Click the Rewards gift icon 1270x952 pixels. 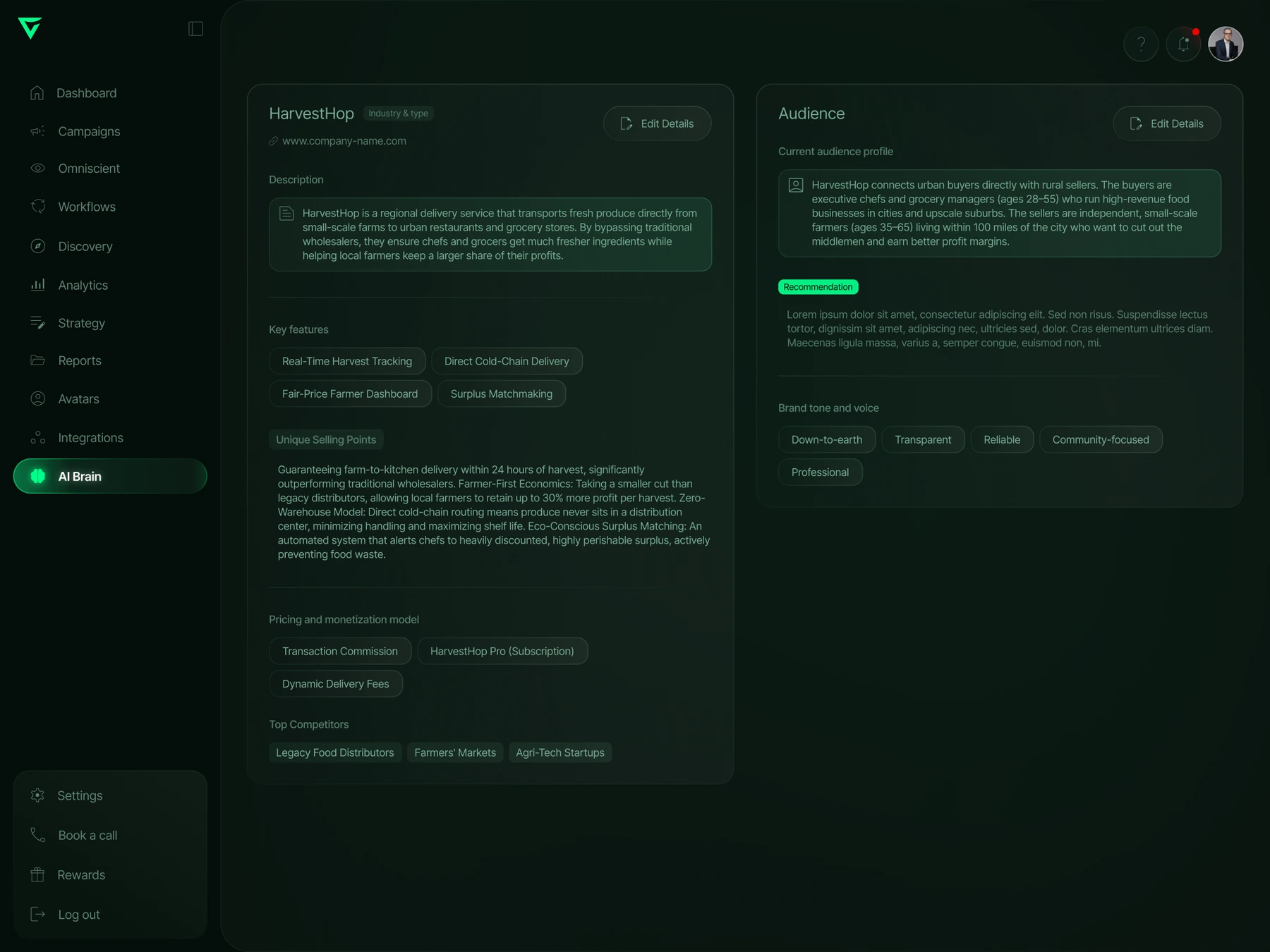click(37, 874)
